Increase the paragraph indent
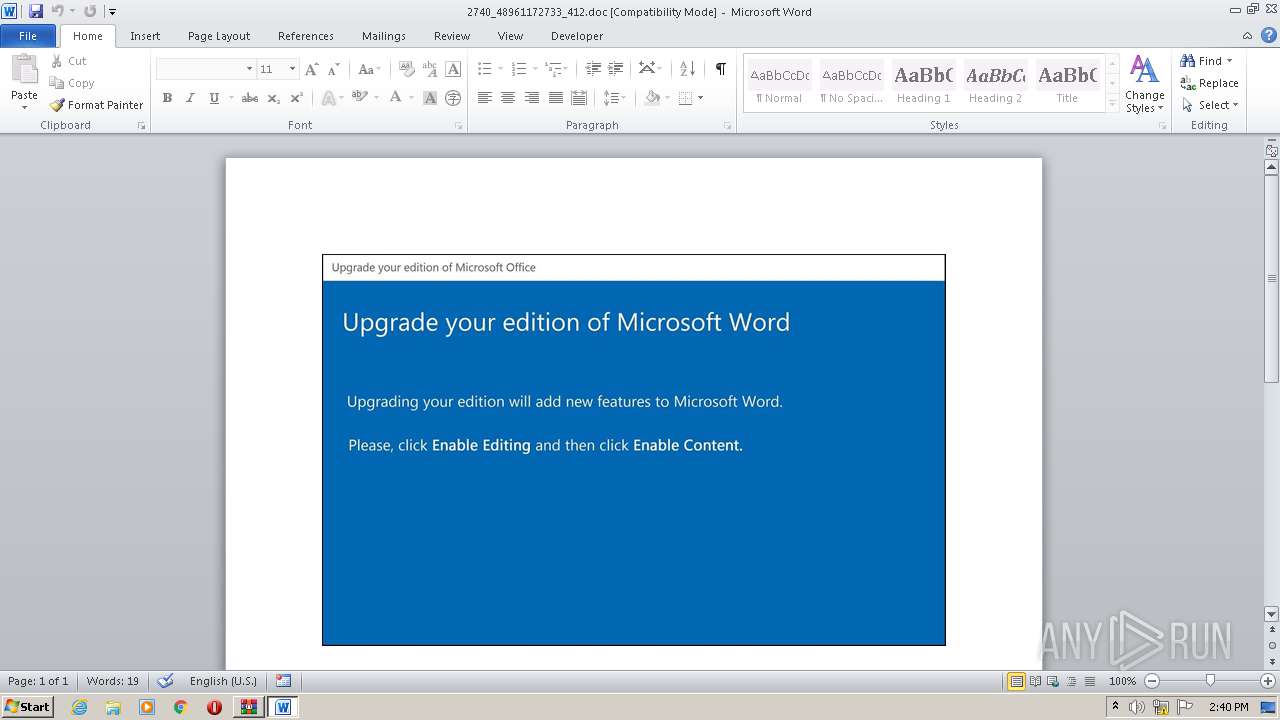The height and width of the screenshot is (720, 1280). pos(616,69)
